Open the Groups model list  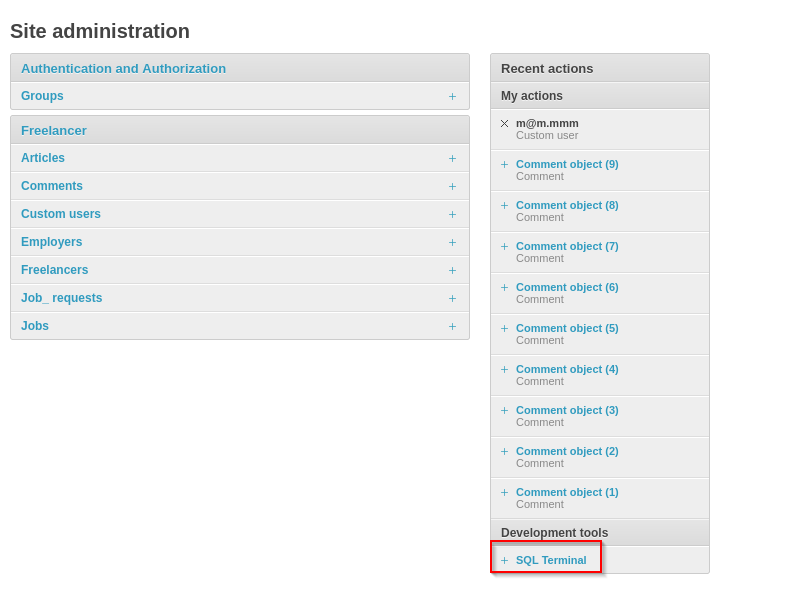42,96
